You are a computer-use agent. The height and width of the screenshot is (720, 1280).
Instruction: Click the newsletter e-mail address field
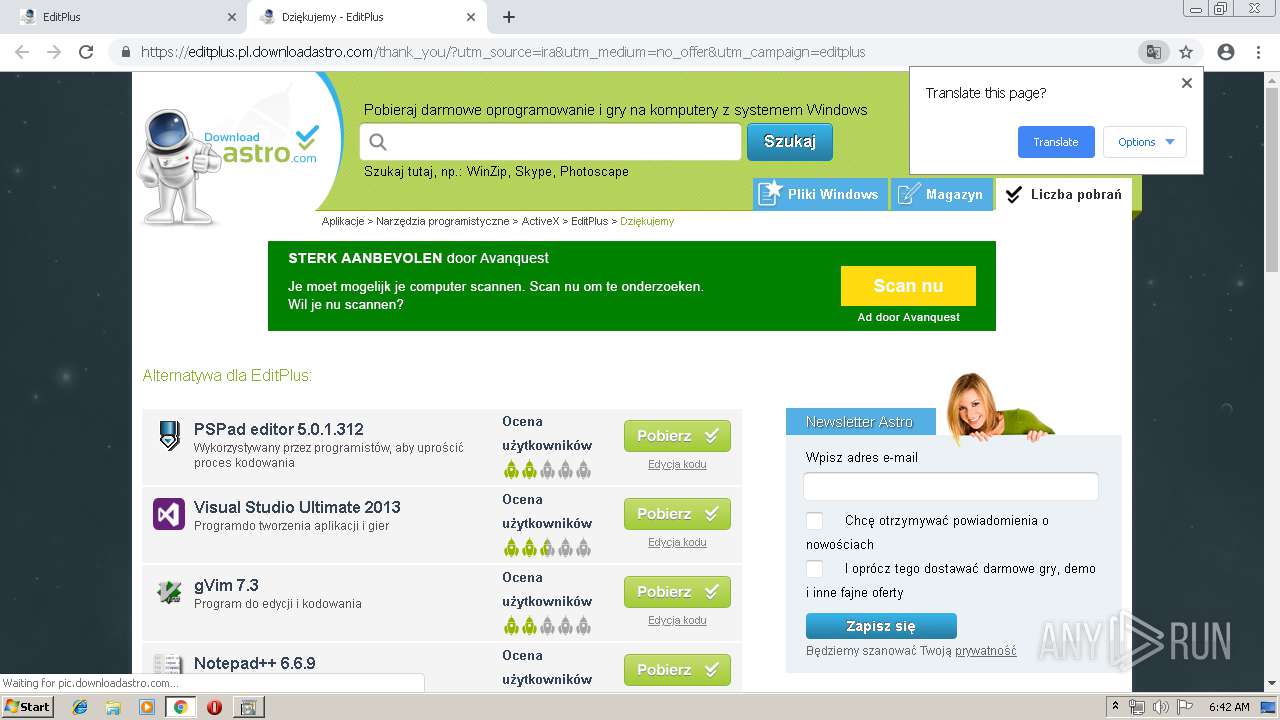click(x=951, y=487)
